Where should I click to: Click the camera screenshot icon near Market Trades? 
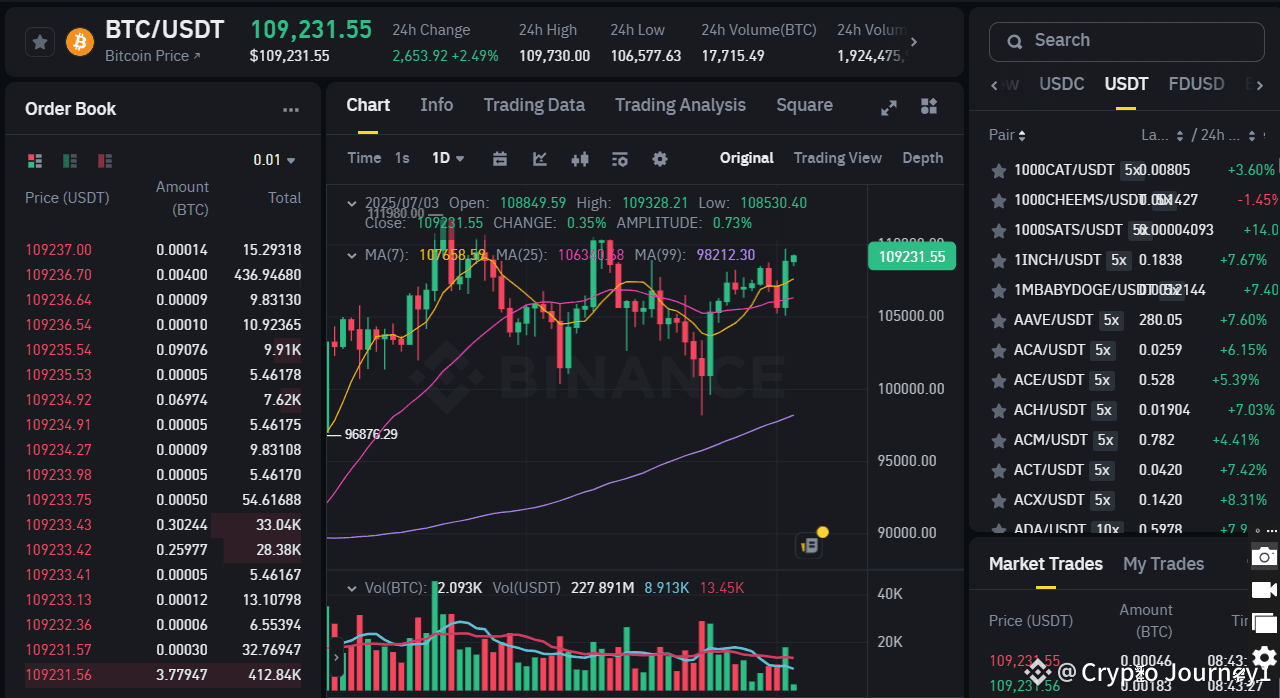pos(1263,556)
